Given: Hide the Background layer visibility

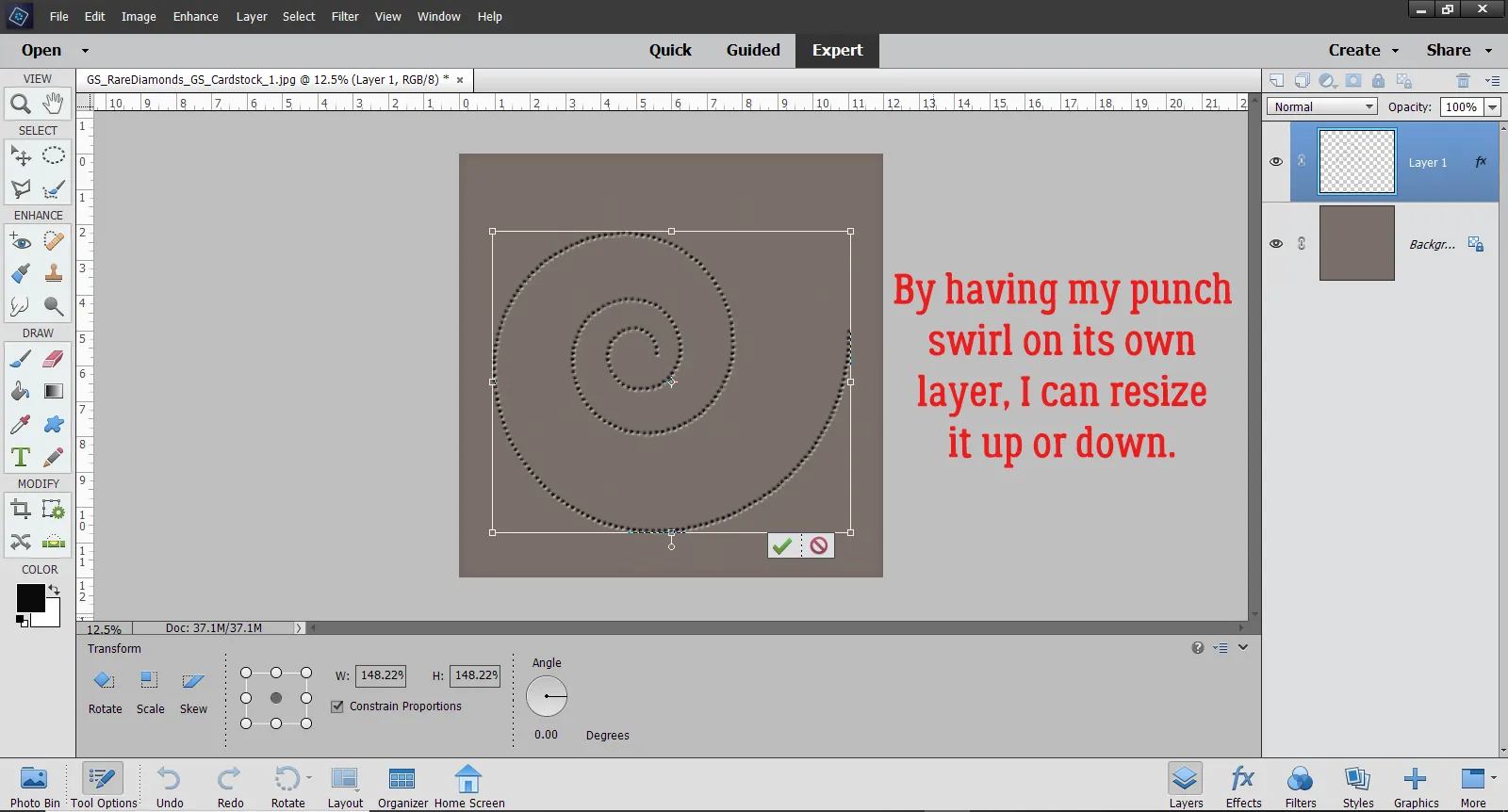Looking at the screenshot, I should (1276, 244).
